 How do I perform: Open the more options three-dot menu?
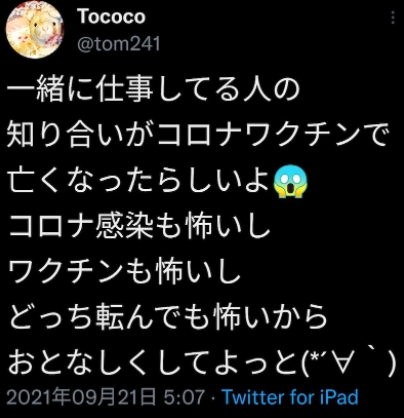click(393, 17)
